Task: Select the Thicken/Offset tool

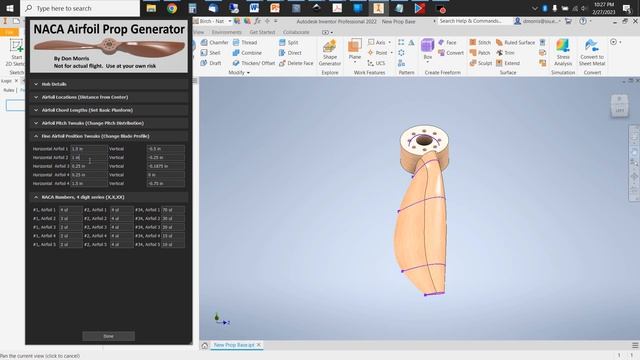Action: [x=253, y=63]
